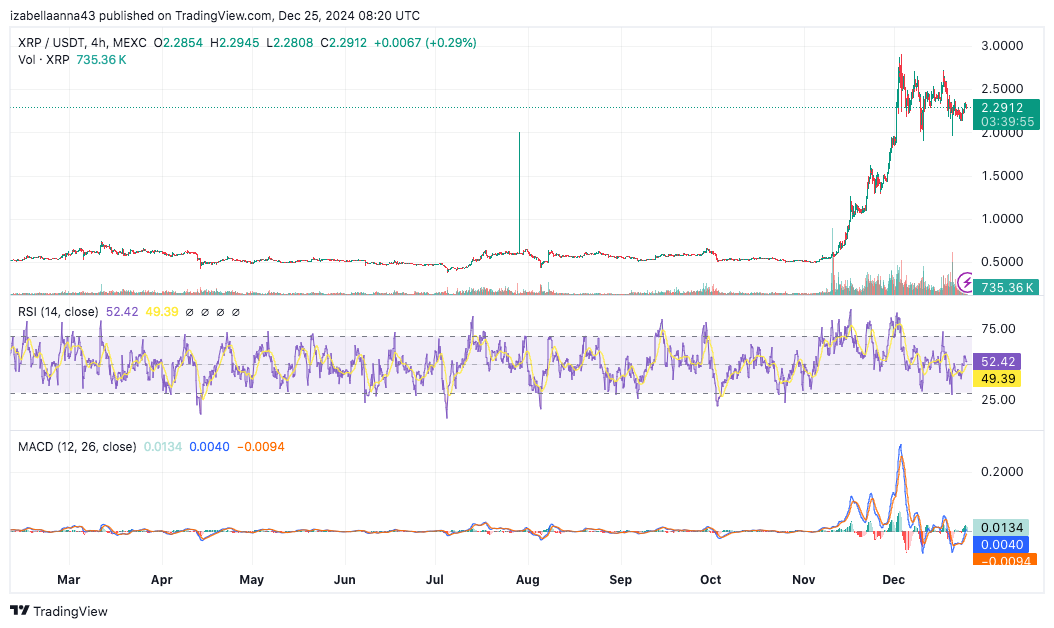Click the Mar label on the time axis
Image resolution: width=1054 pixels, height=628 pixels.
(x=68, y=579)
